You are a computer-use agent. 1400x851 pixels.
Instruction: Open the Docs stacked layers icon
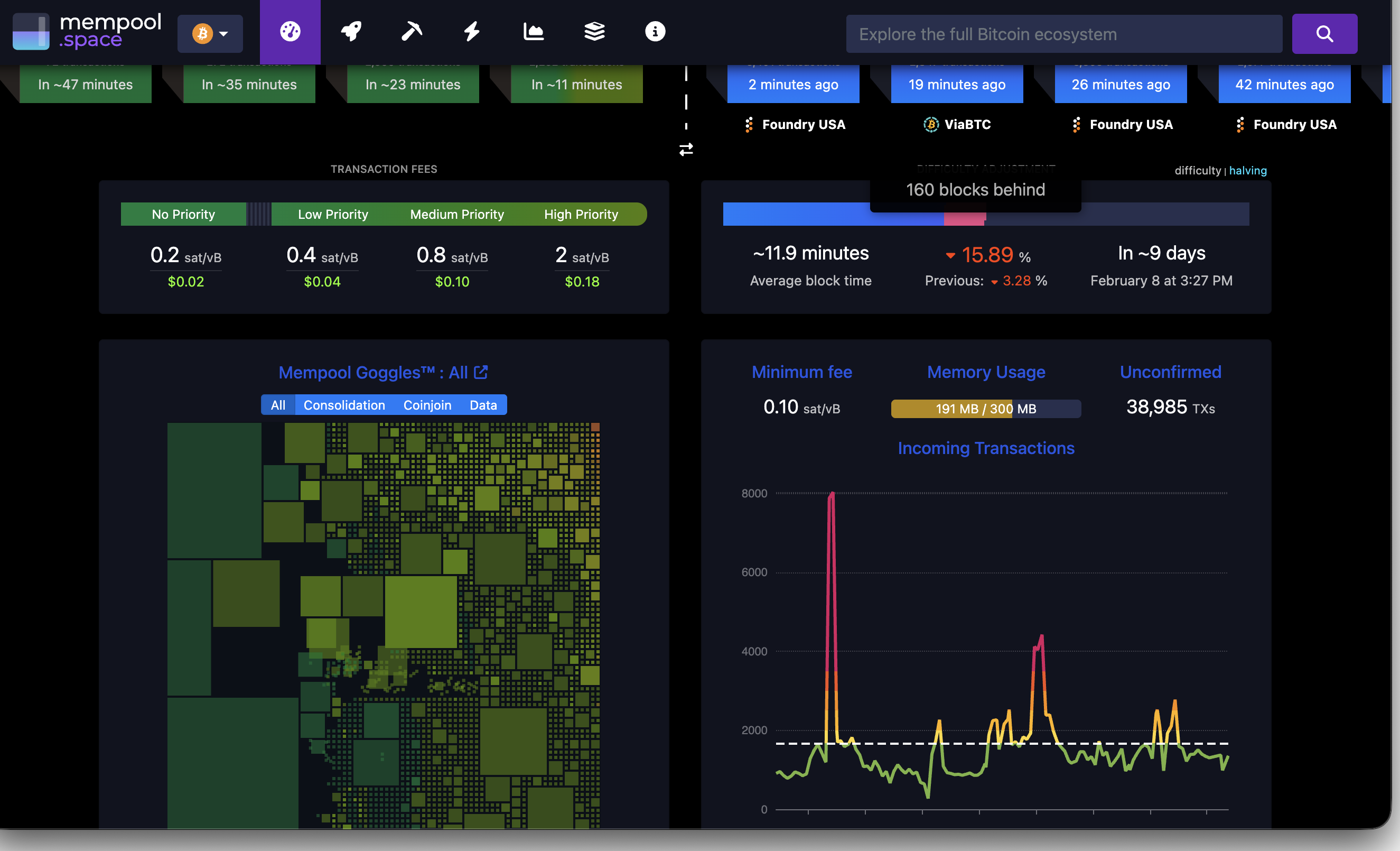click(x=594, y=31)
